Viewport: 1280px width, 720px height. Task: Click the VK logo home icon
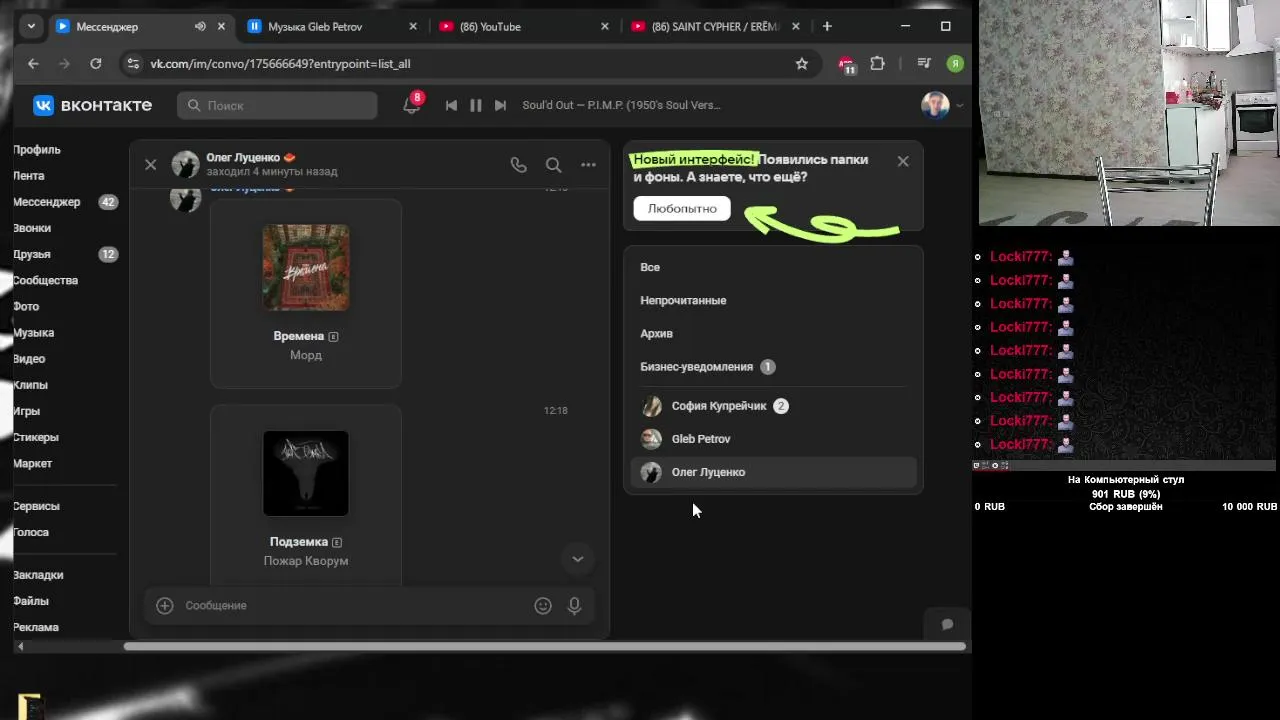43,105
